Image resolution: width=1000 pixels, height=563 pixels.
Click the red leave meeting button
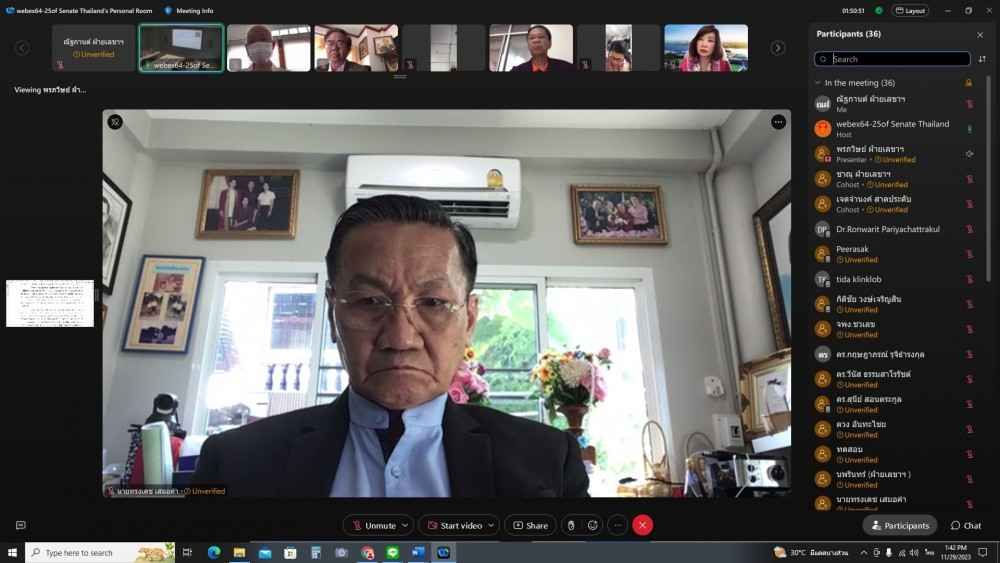pos(643,525)
